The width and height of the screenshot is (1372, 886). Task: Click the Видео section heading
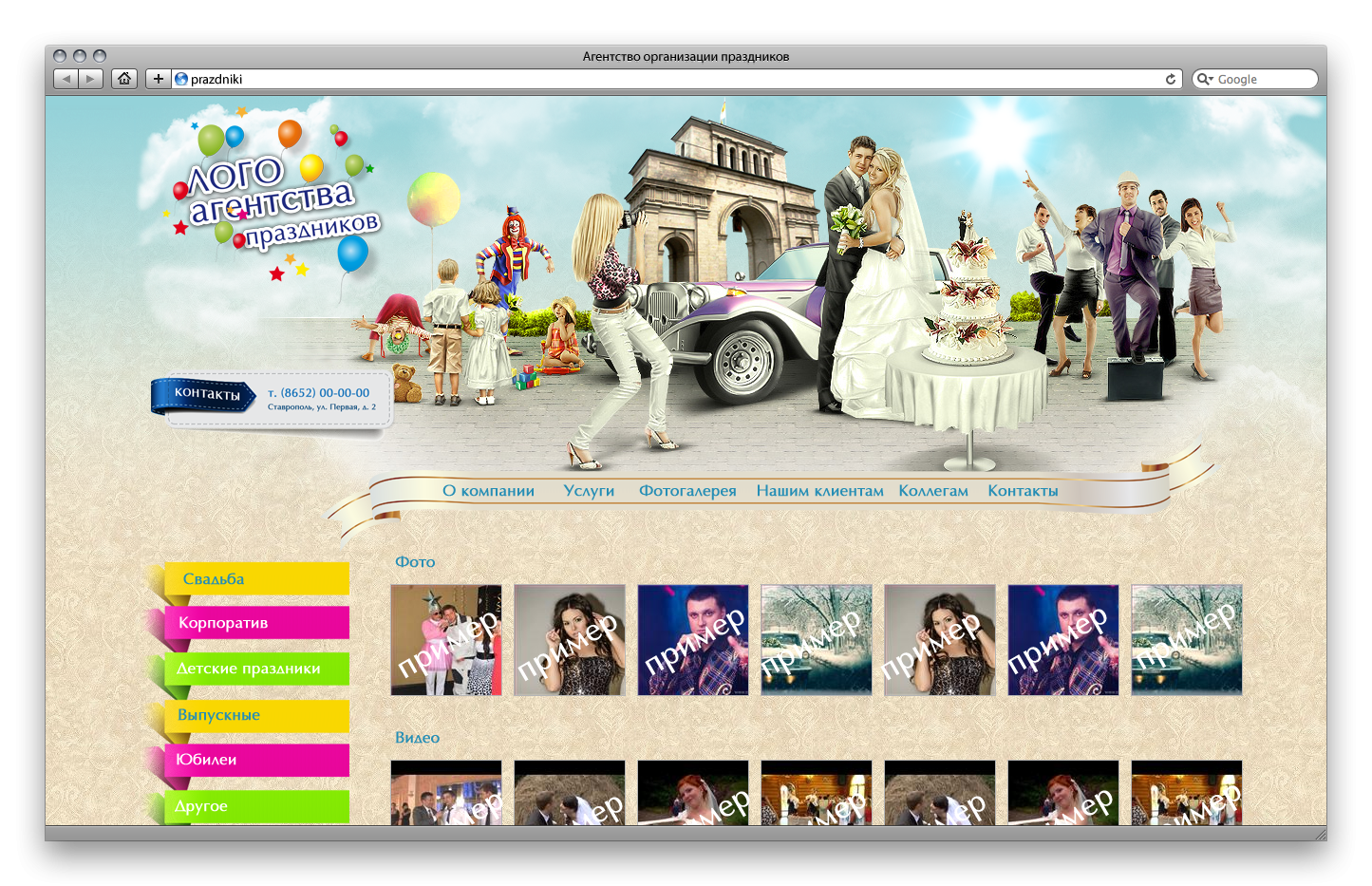click(417, 738)
